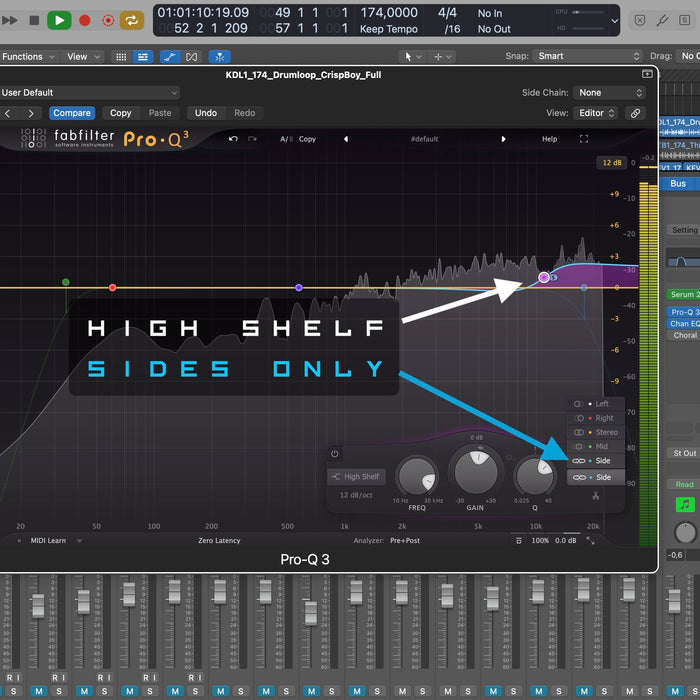Click the FREQ knob
Image resolution: width=700 pixels, height=700 pixels.
click(x=417, y=476)
